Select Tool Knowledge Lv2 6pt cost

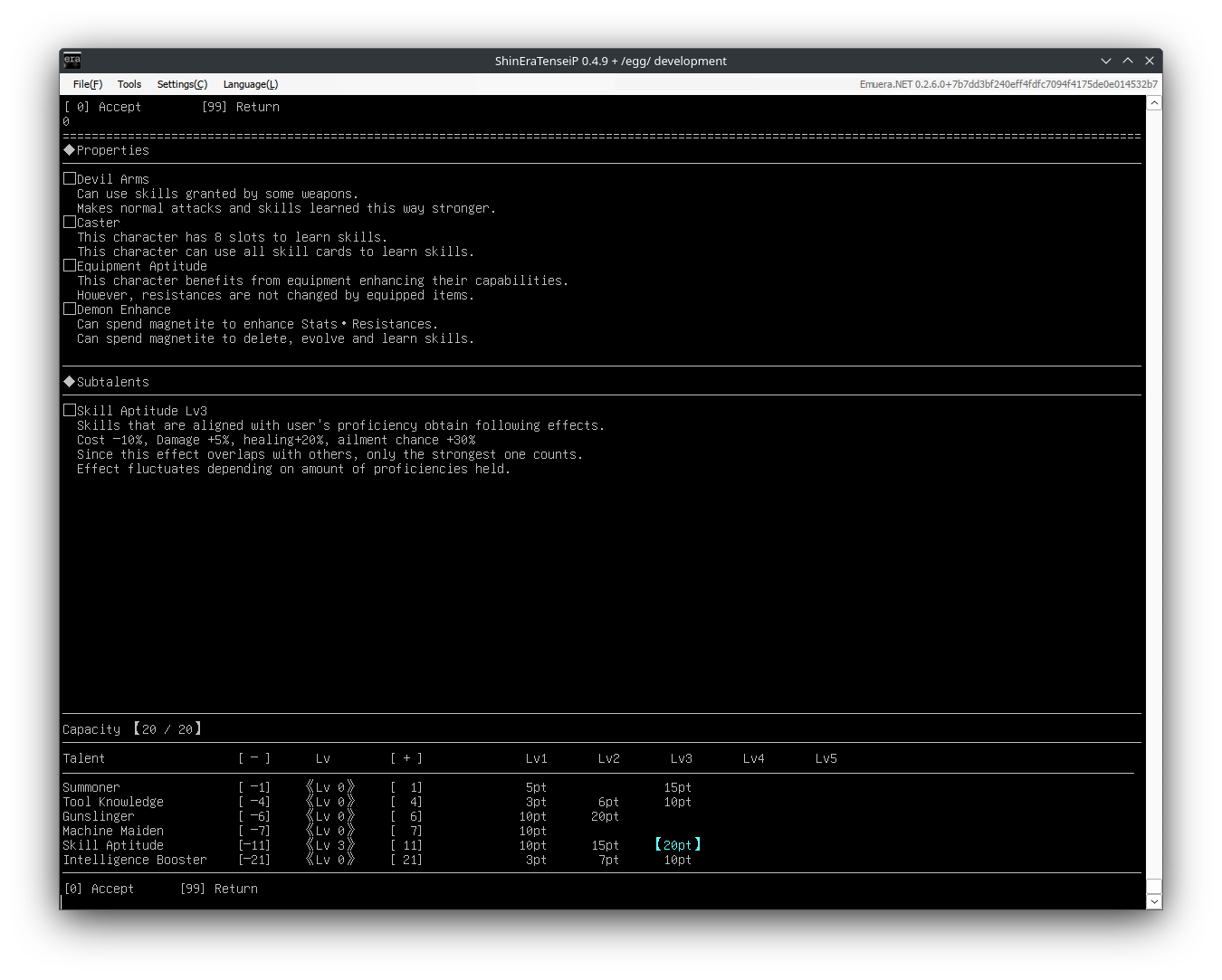608,802
